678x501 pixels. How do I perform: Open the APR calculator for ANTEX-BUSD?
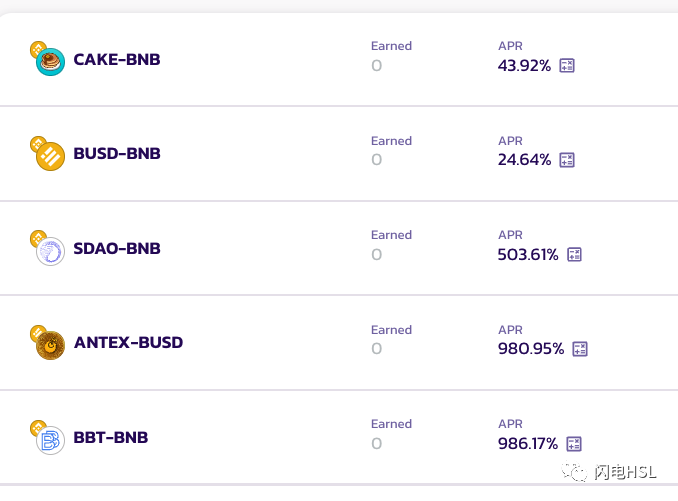pos(580,349)
